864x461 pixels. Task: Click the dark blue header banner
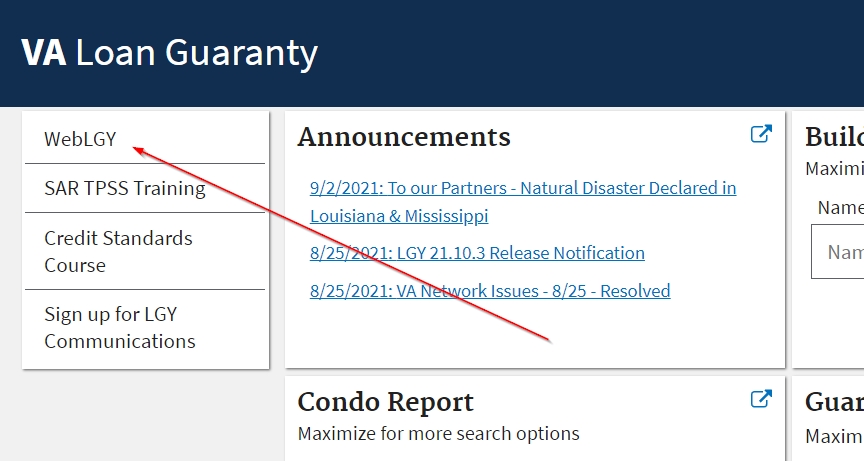click(x=600, y=53)
